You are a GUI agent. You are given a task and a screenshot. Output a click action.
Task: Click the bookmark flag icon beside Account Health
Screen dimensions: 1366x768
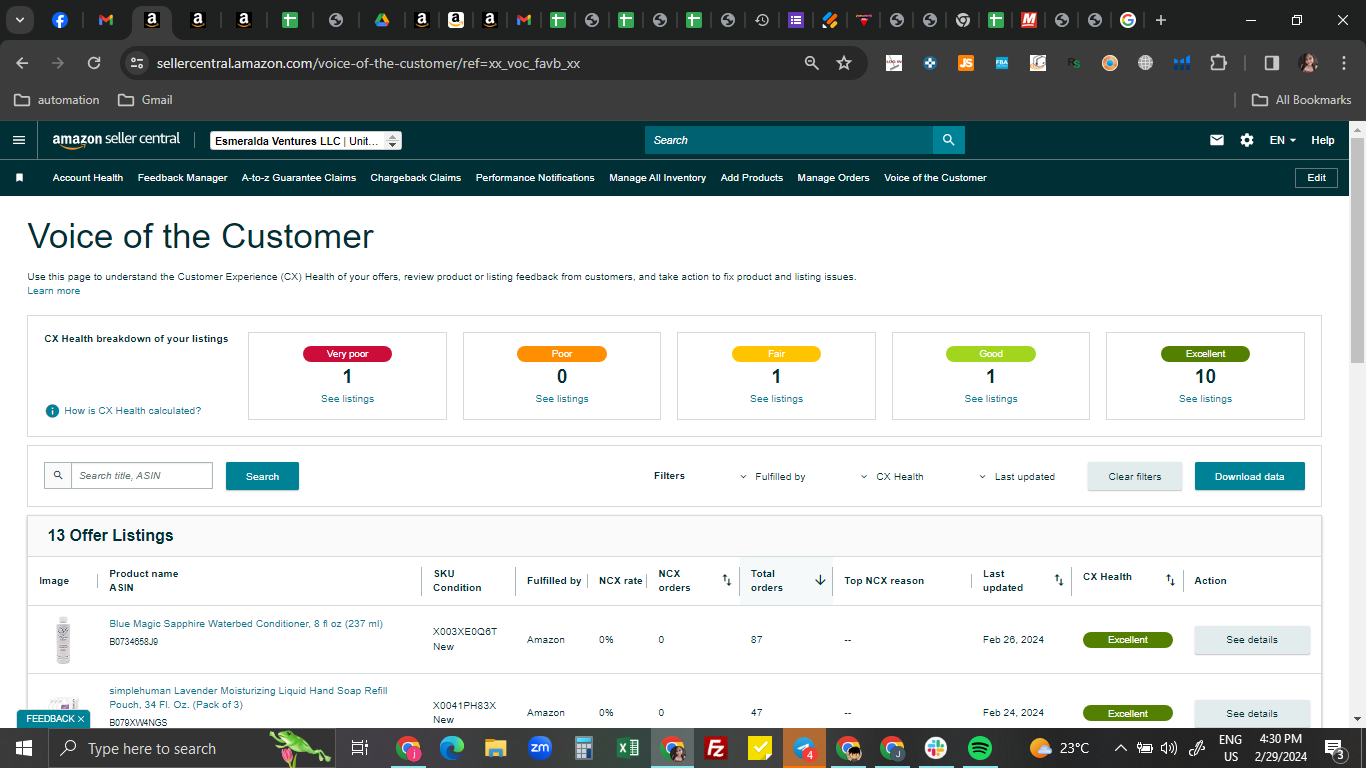(19, 178)
